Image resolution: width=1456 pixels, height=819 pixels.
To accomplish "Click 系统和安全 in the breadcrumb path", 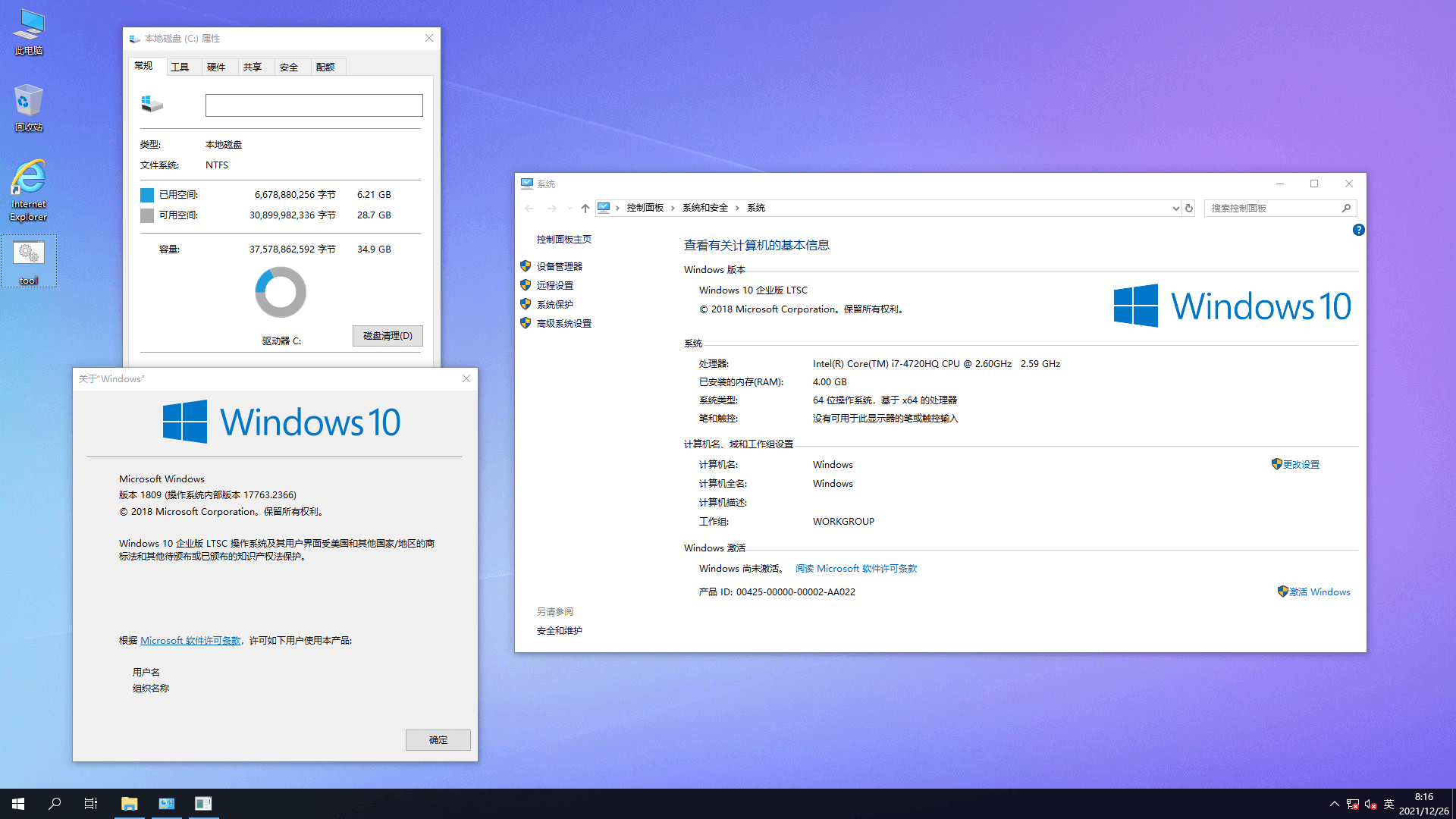I will tap(704, 208).
